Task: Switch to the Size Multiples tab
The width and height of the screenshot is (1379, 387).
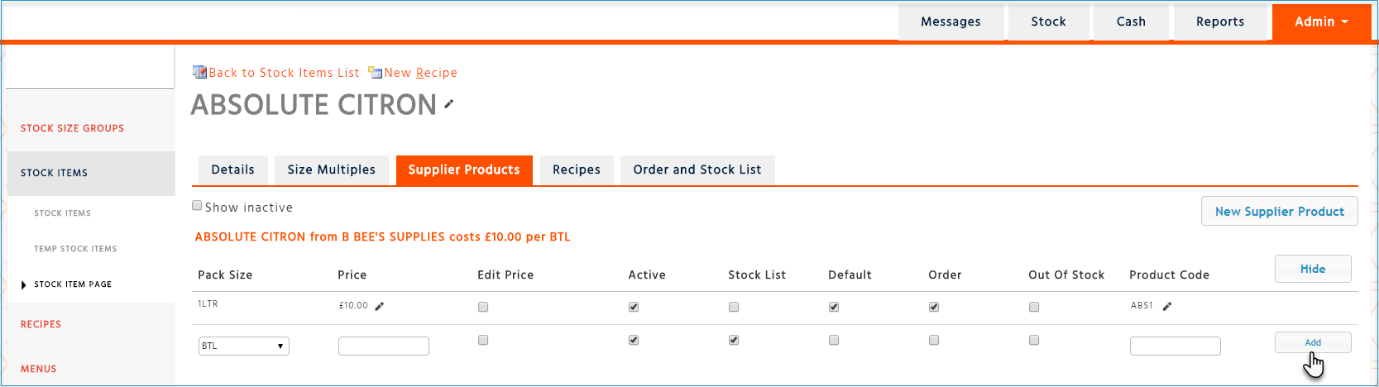Action: coord(331,170)
